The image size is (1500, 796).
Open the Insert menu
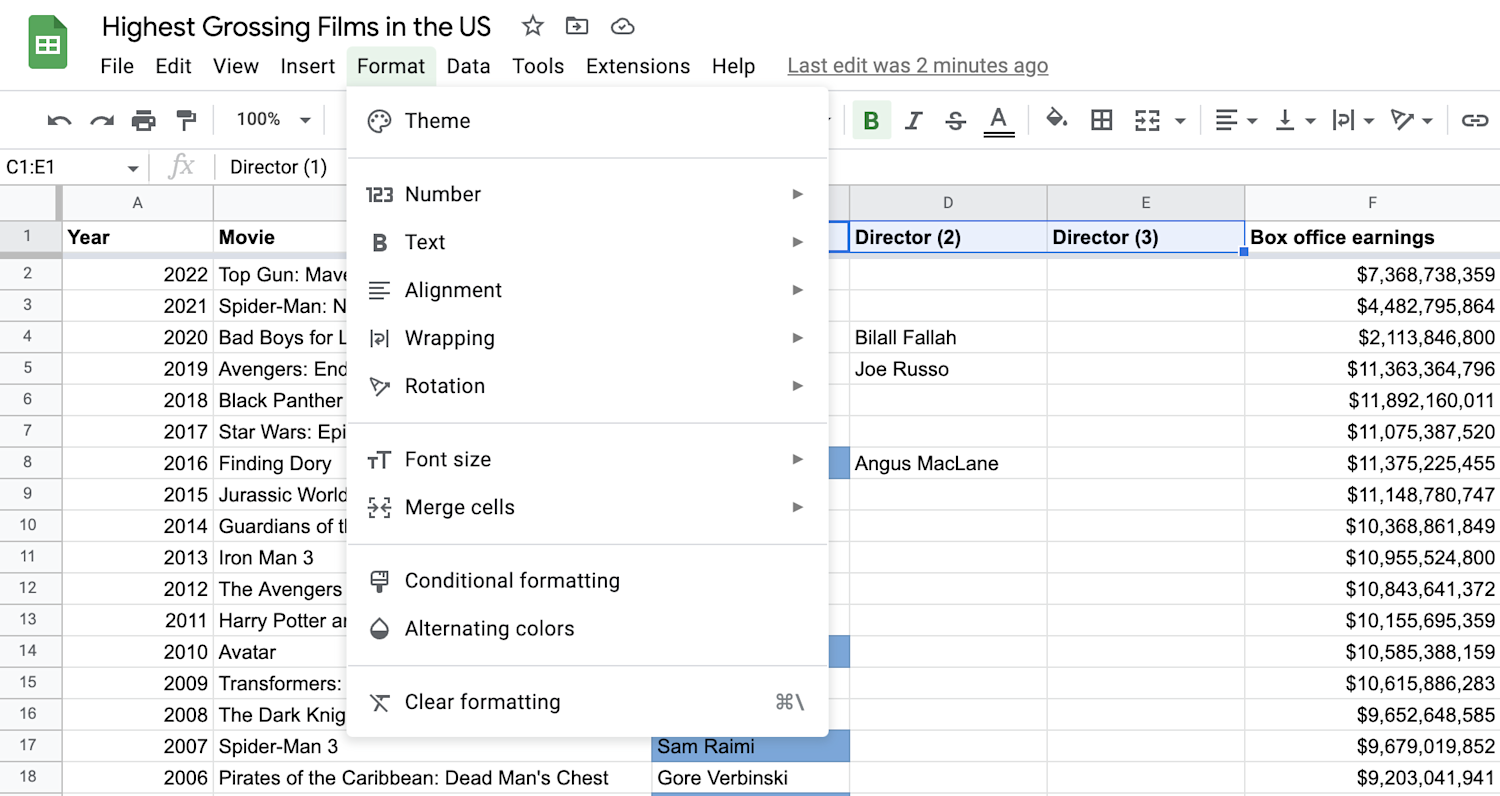pyautogui.click(x=308, y=66)
